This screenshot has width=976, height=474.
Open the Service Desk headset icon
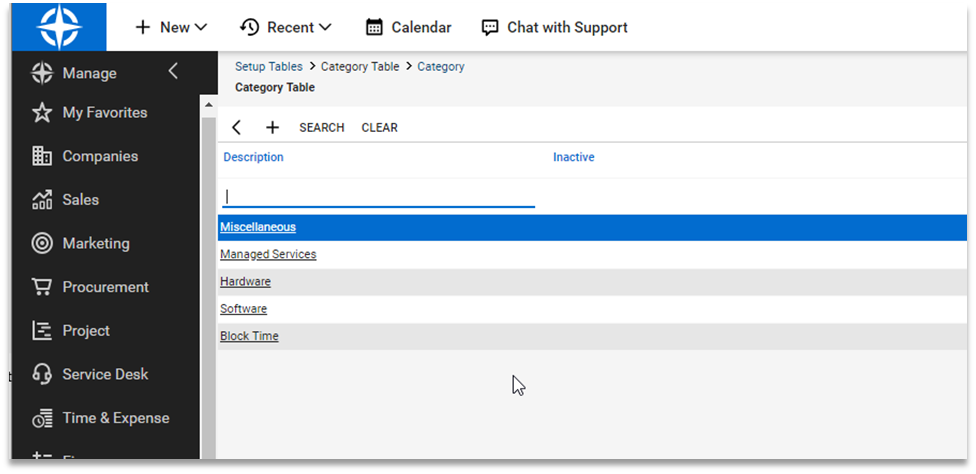tap(42, 374)
